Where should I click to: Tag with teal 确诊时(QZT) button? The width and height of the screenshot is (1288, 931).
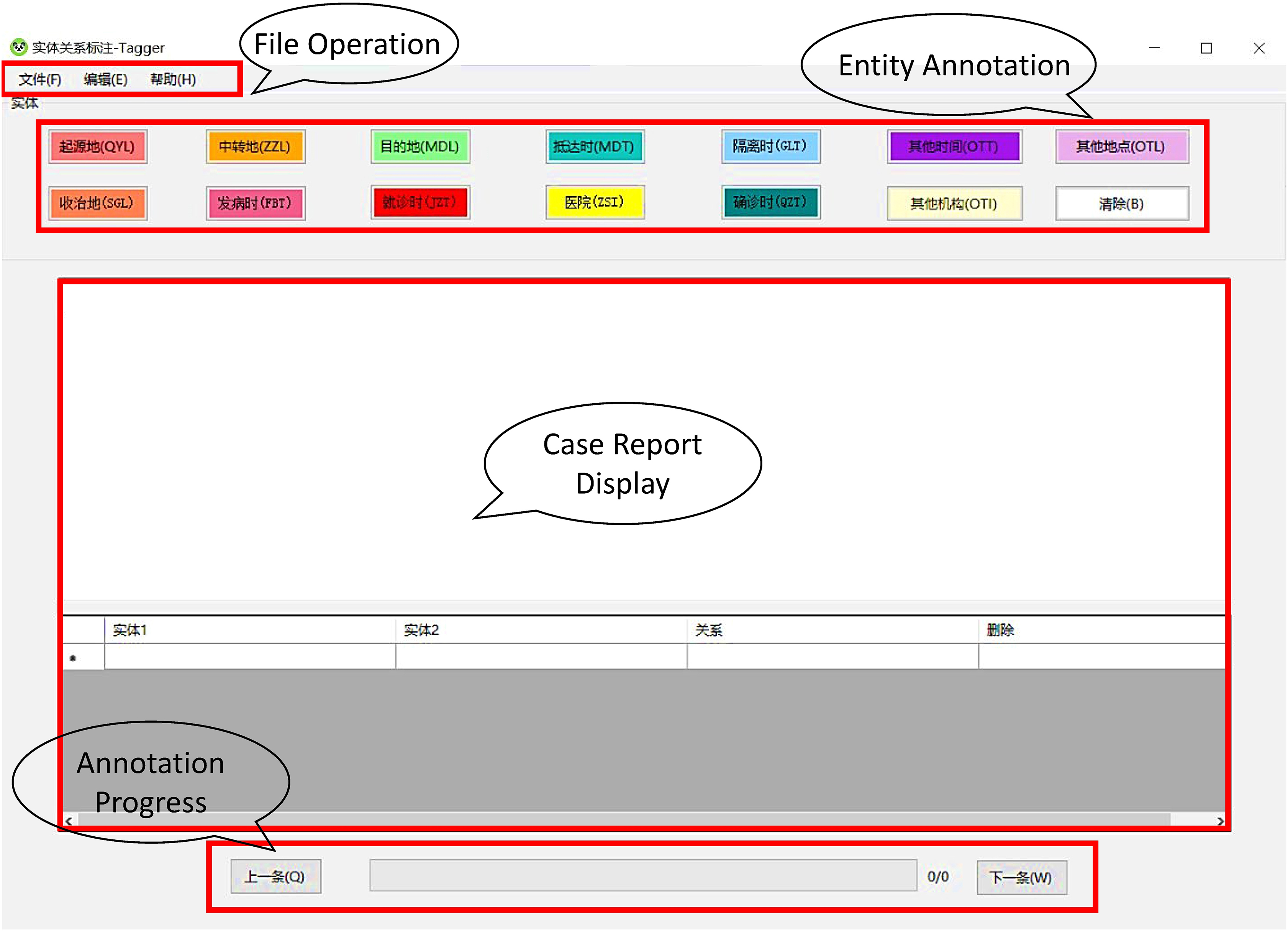point(770,202)
